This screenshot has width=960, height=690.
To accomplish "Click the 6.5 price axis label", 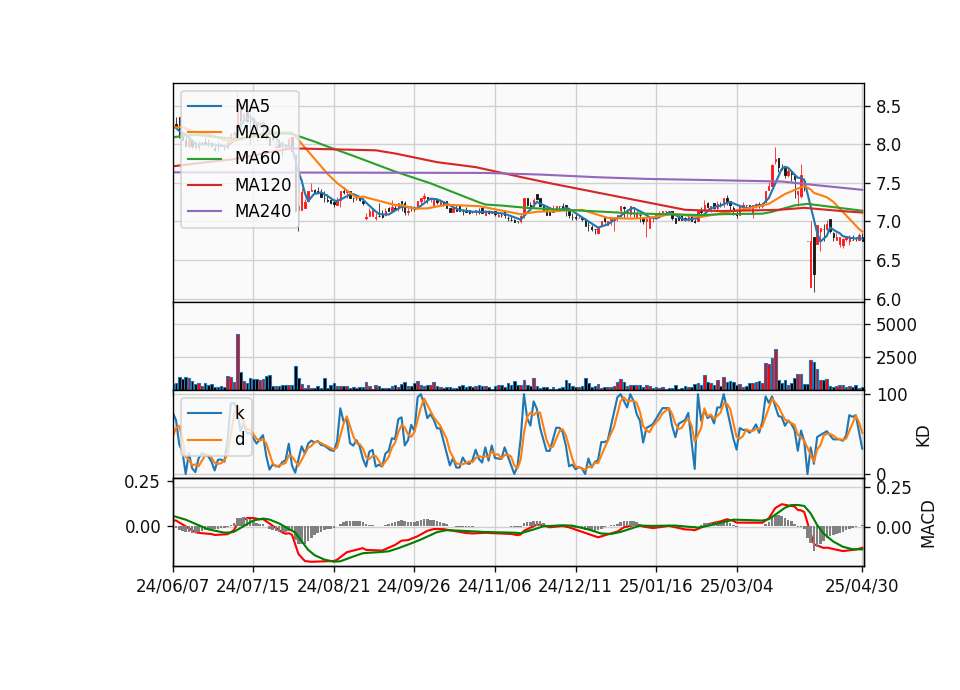I will point(888,261).
